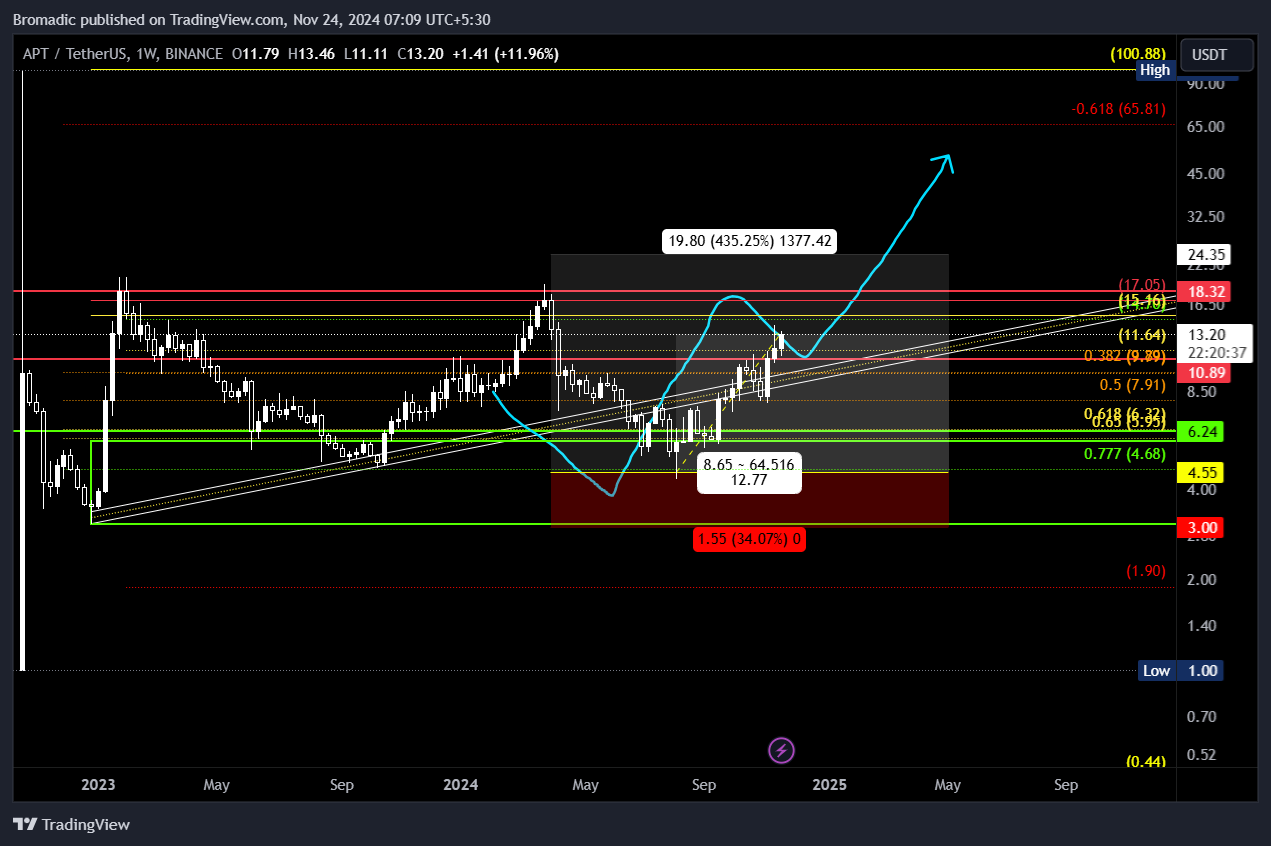Screen dimensions: 1271x846
Task: Click the yellow 4.55 price tag
Action: (x=1201, y=472)
